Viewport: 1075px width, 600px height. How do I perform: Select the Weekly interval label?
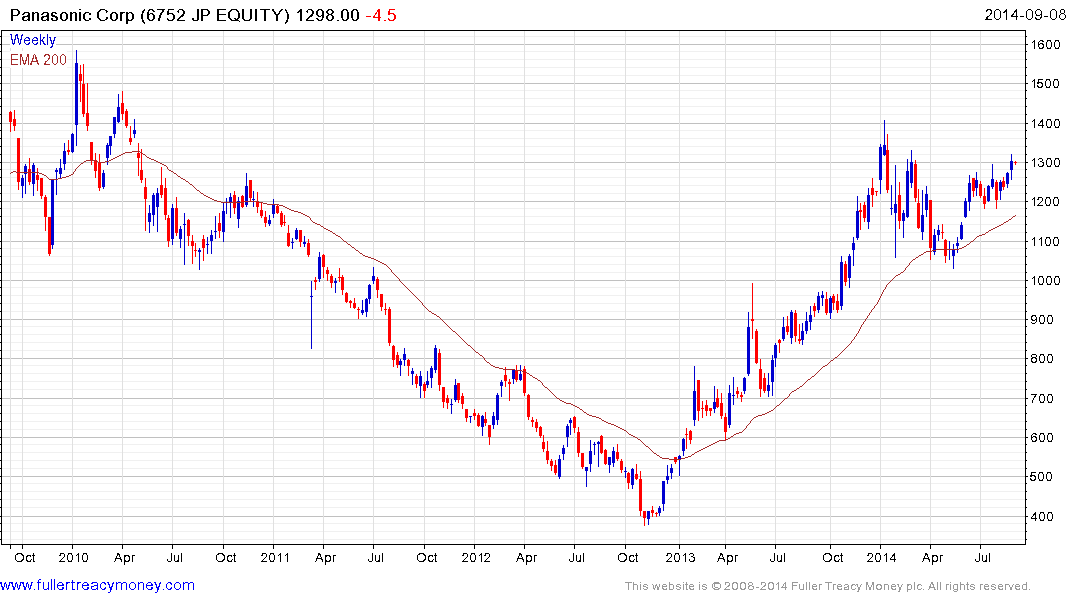[x=33, y=40]
